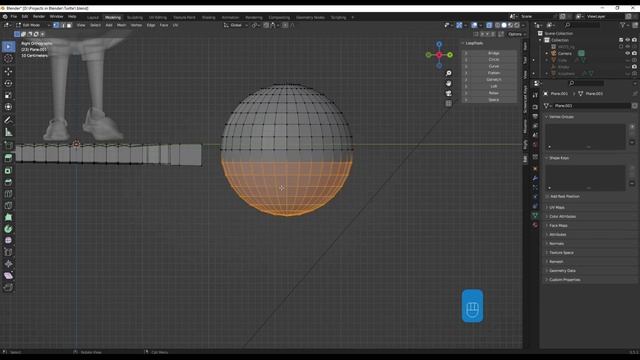Toggle the camera view icon
This screenshot has height=360, width=640.
(x=449, y=93)
